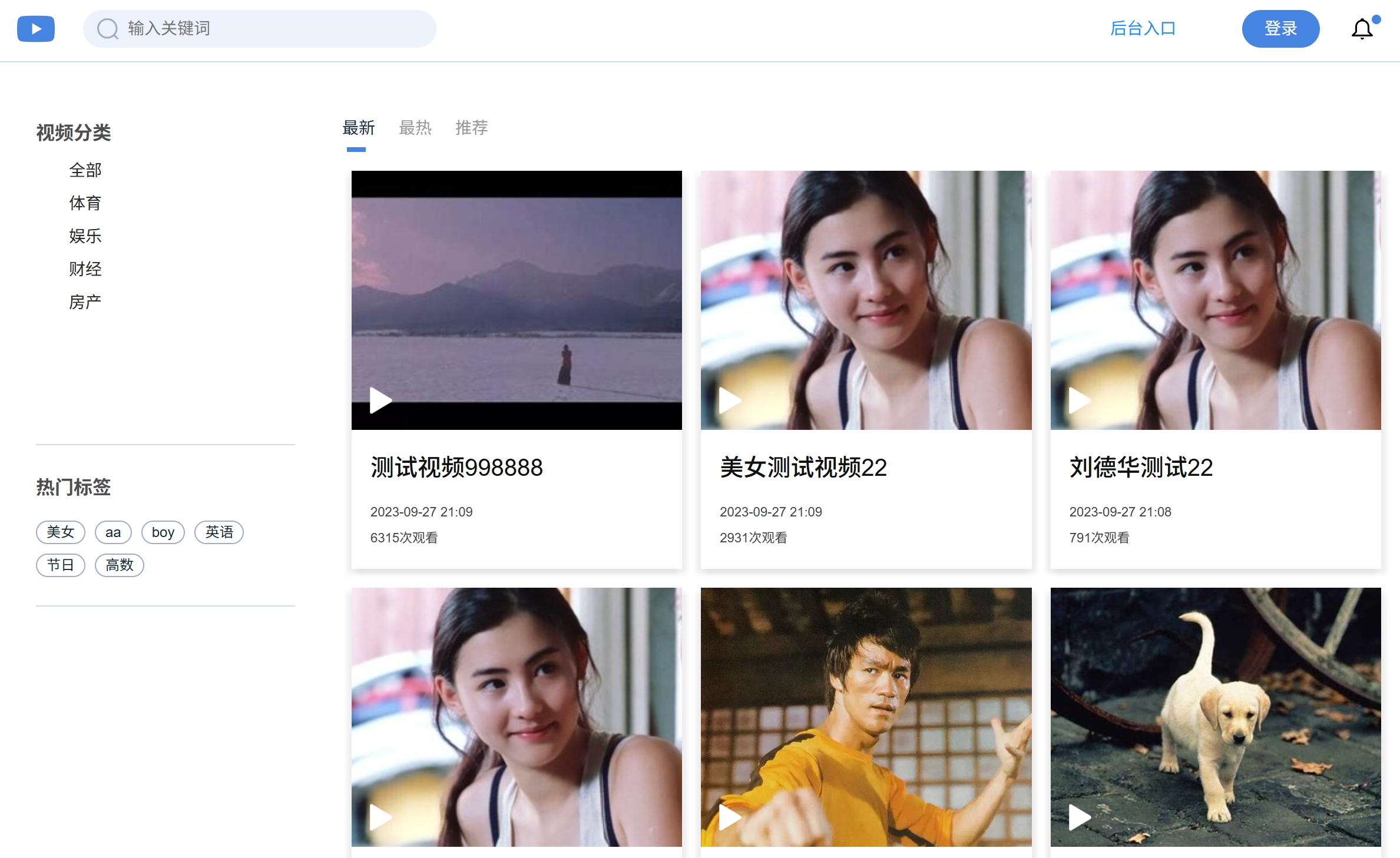
Task: Play the 测试视频998888 video
Action: click(382, 400)
